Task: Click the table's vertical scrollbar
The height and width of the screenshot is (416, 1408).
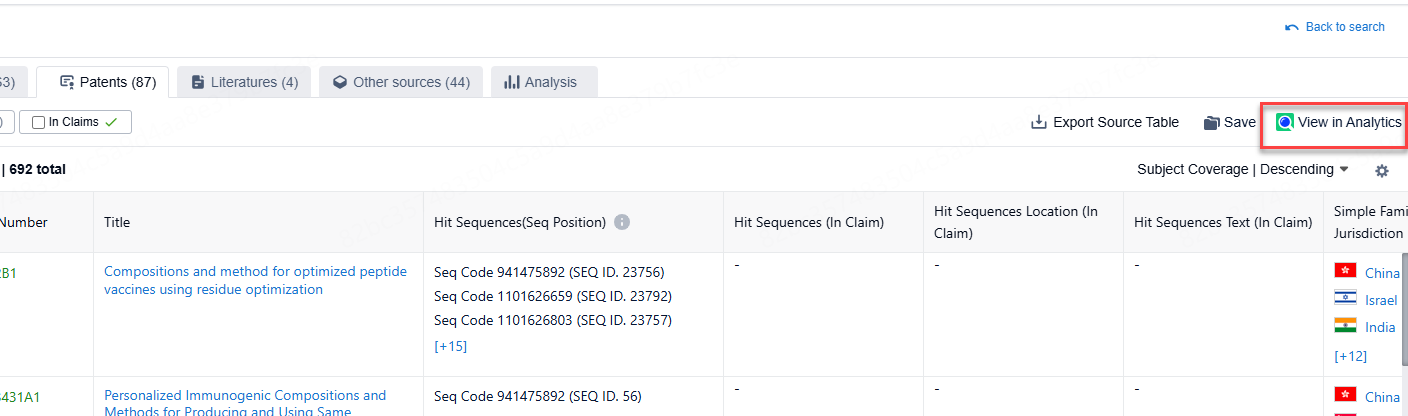Action: [1402, 330]
